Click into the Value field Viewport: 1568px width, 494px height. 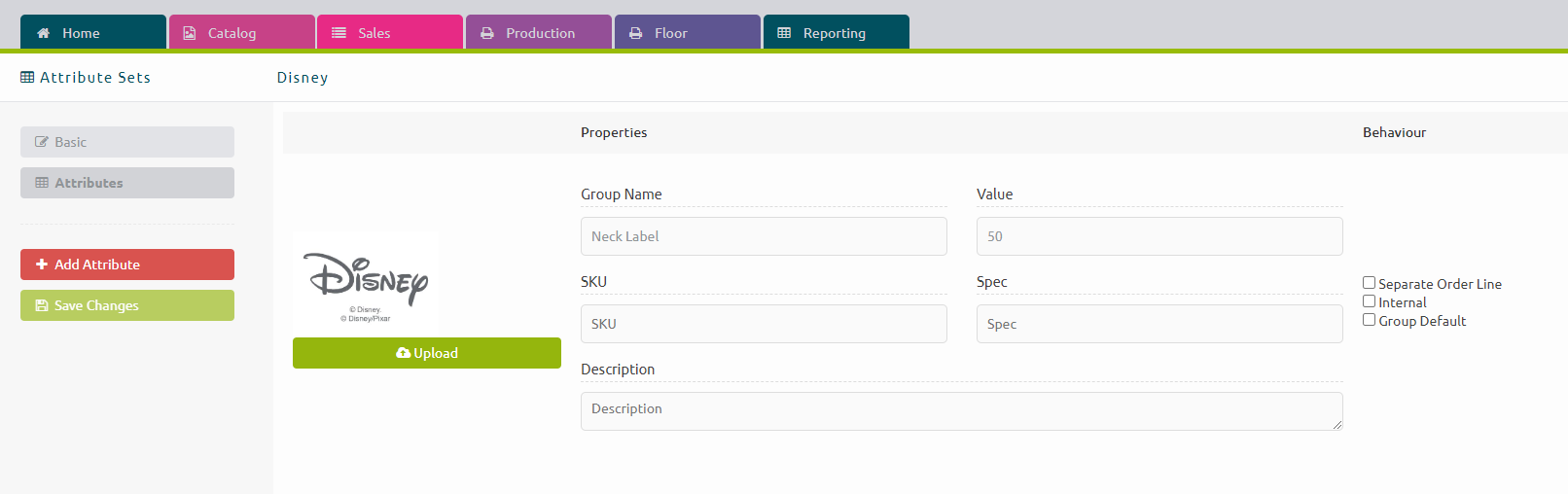1159,236
